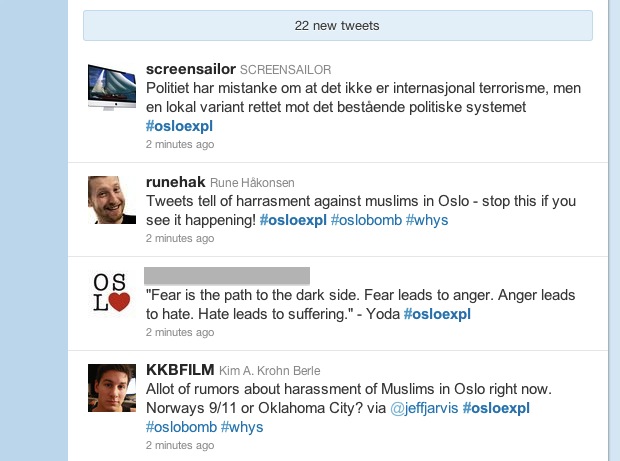Open #osloexpl hashtag in runehak's tweet
Image resolution: width=620 pixels, height=461 pixels.
[293, 220]
